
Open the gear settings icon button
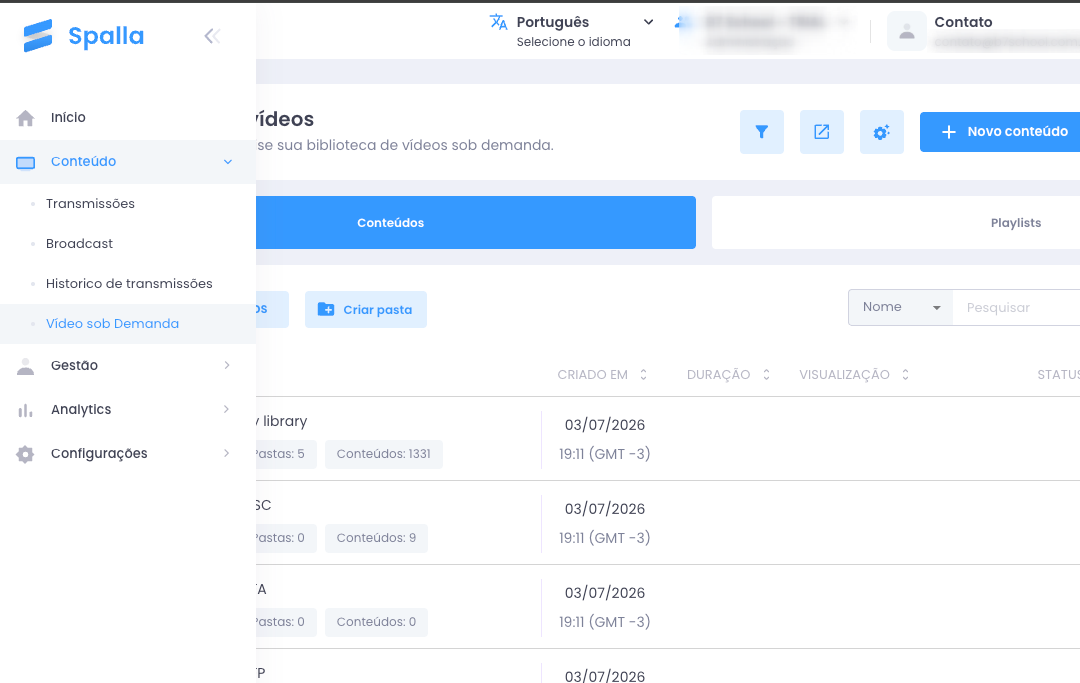(882, 132)
